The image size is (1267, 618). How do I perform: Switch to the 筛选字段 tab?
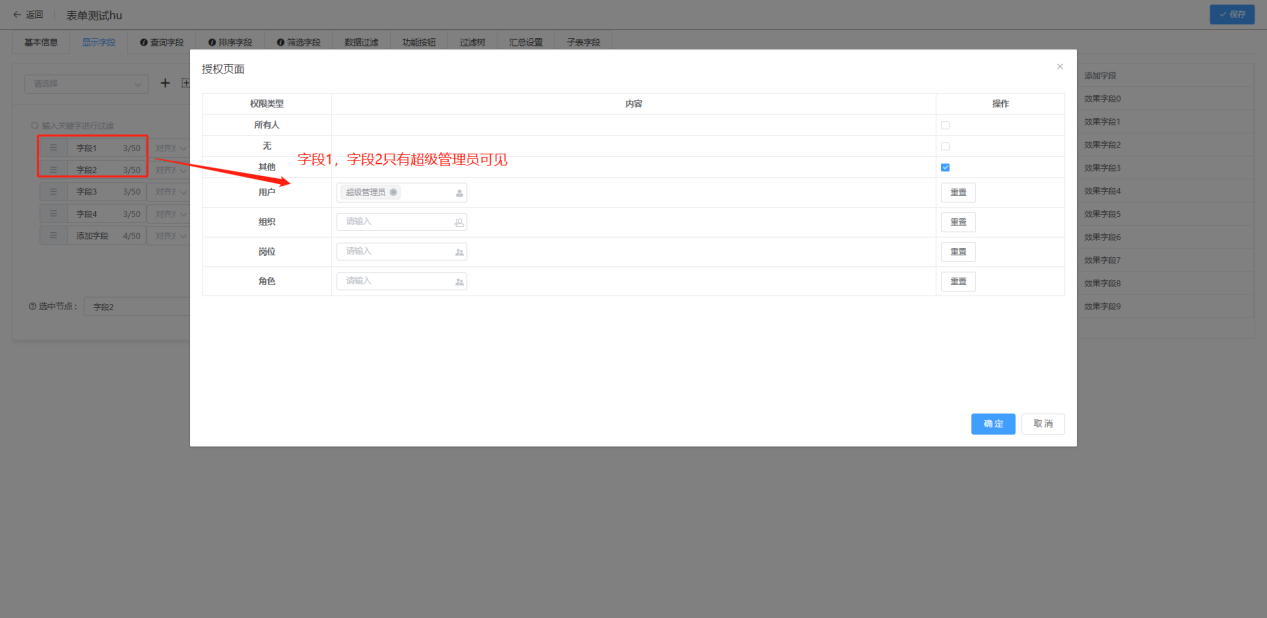299,43
